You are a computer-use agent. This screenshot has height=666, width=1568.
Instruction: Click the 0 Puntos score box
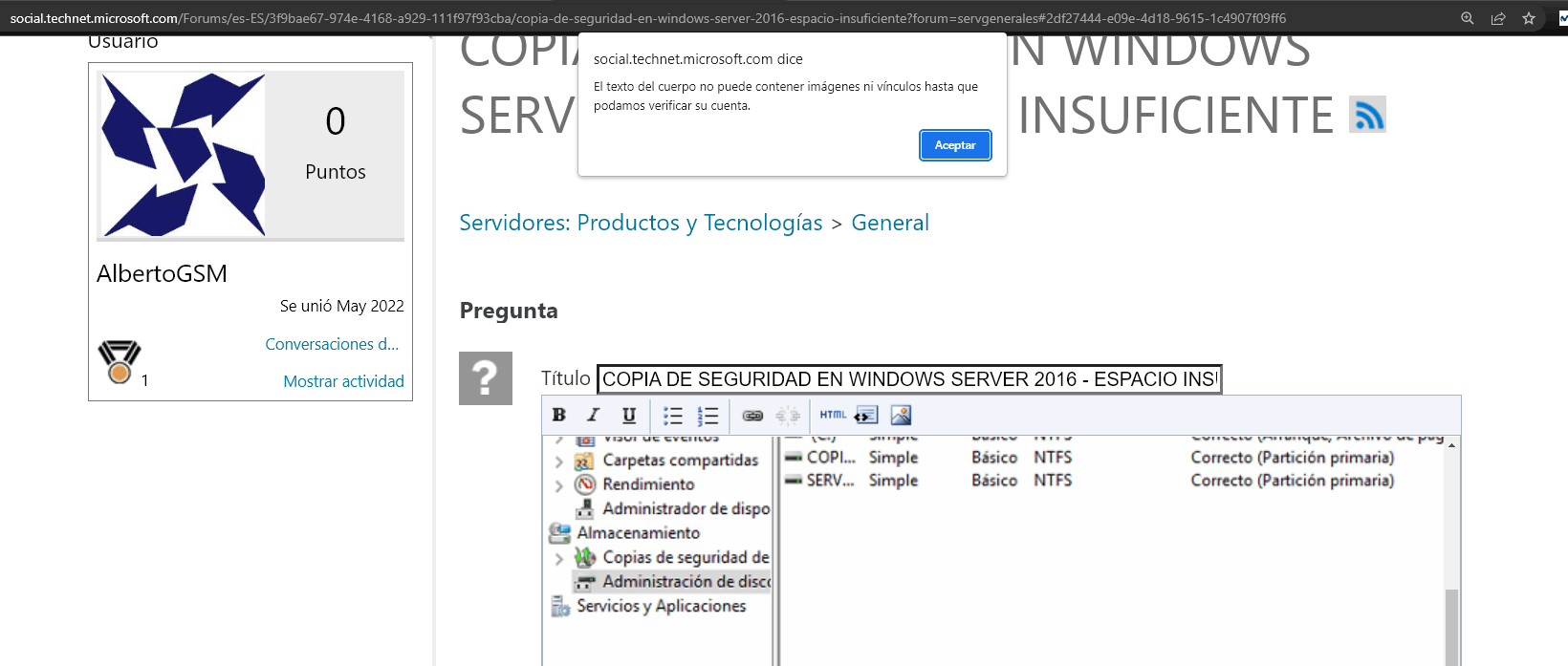[x=335, y=154]
